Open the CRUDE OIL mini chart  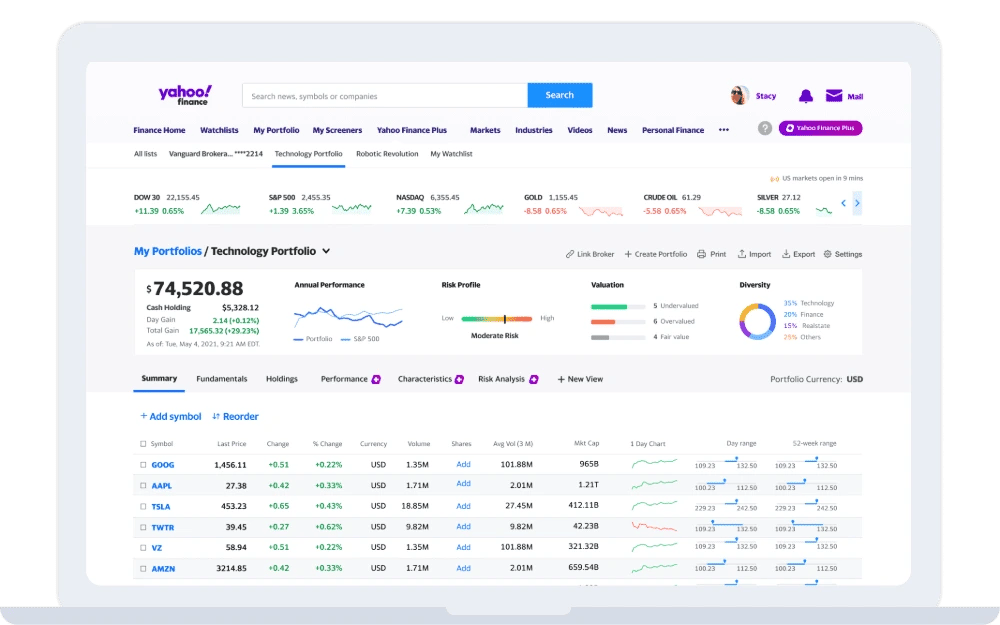(720, 211)
